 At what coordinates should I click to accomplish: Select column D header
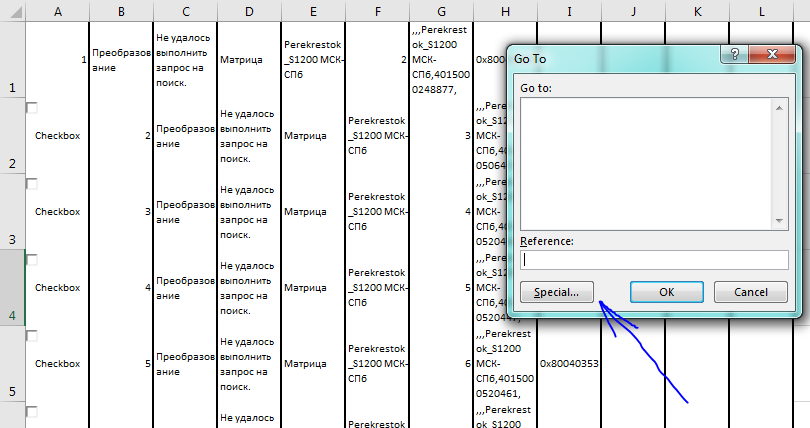[x=250, y=11]
